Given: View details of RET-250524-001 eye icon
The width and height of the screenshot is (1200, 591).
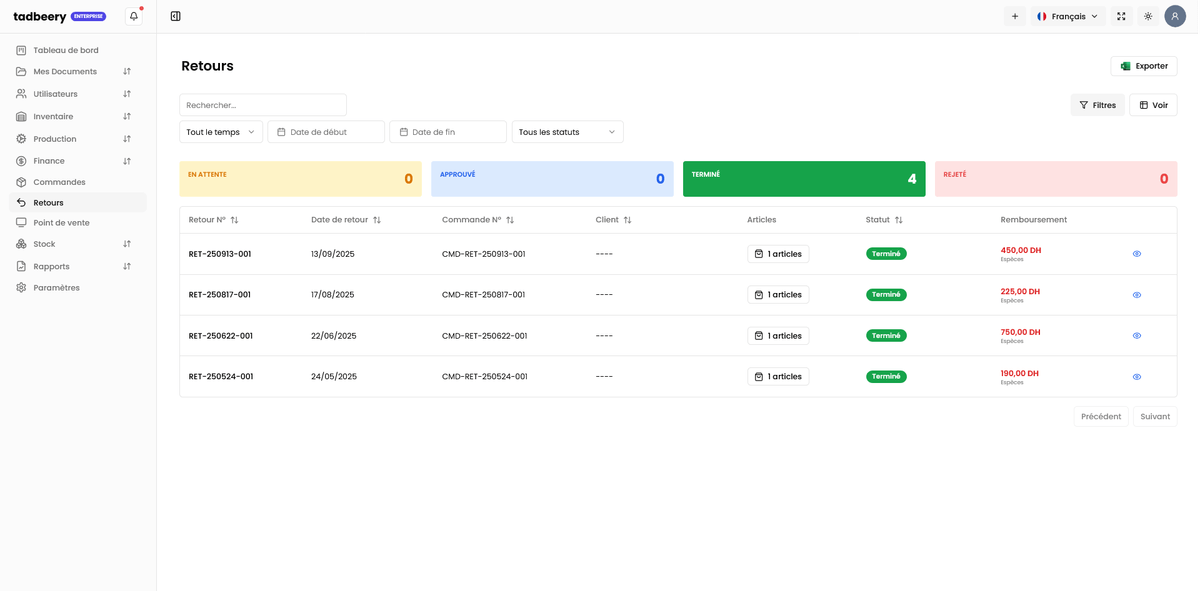Looking at the screenshot, I should click(1137, 377).
